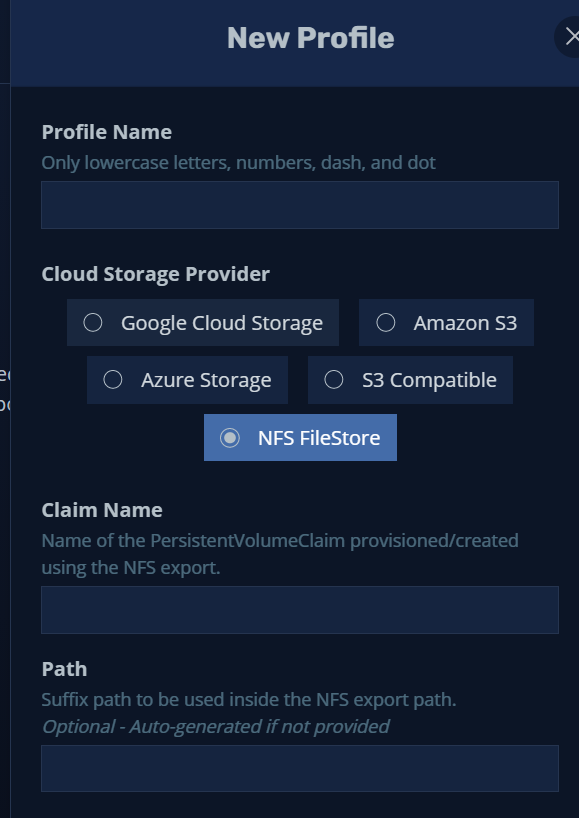Screen dimensions: 579x818
Task: Choose the Google Cloud Storage label text
Action: coord(222,323)
